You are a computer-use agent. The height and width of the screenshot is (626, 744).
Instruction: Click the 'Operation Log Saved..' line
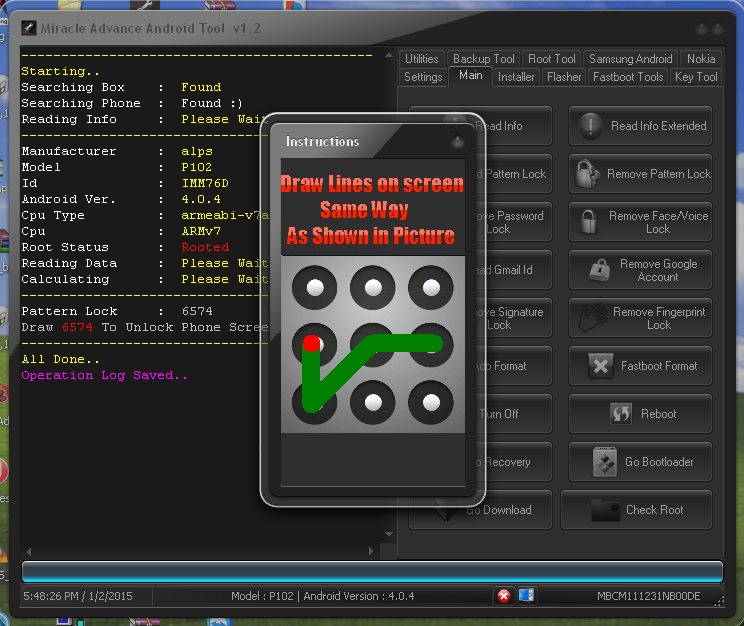104,375
